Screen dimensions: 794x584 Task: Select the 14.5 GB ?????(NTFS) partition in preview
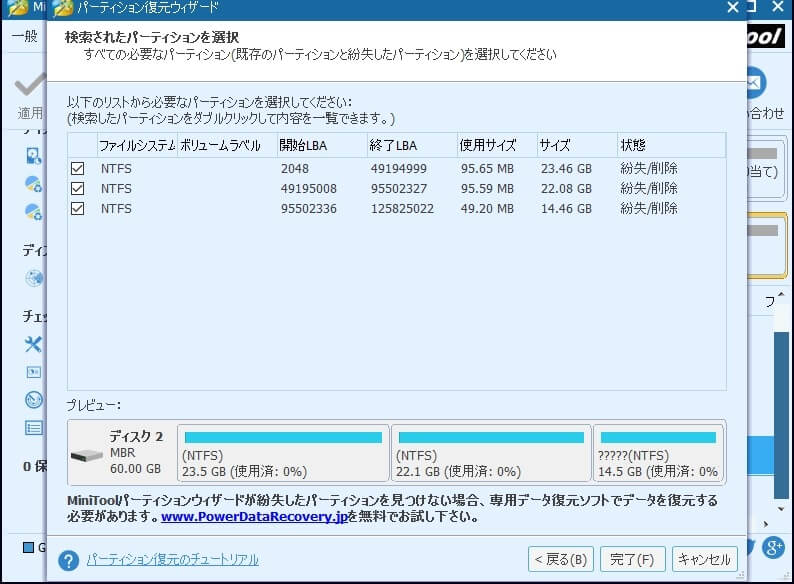658,453
